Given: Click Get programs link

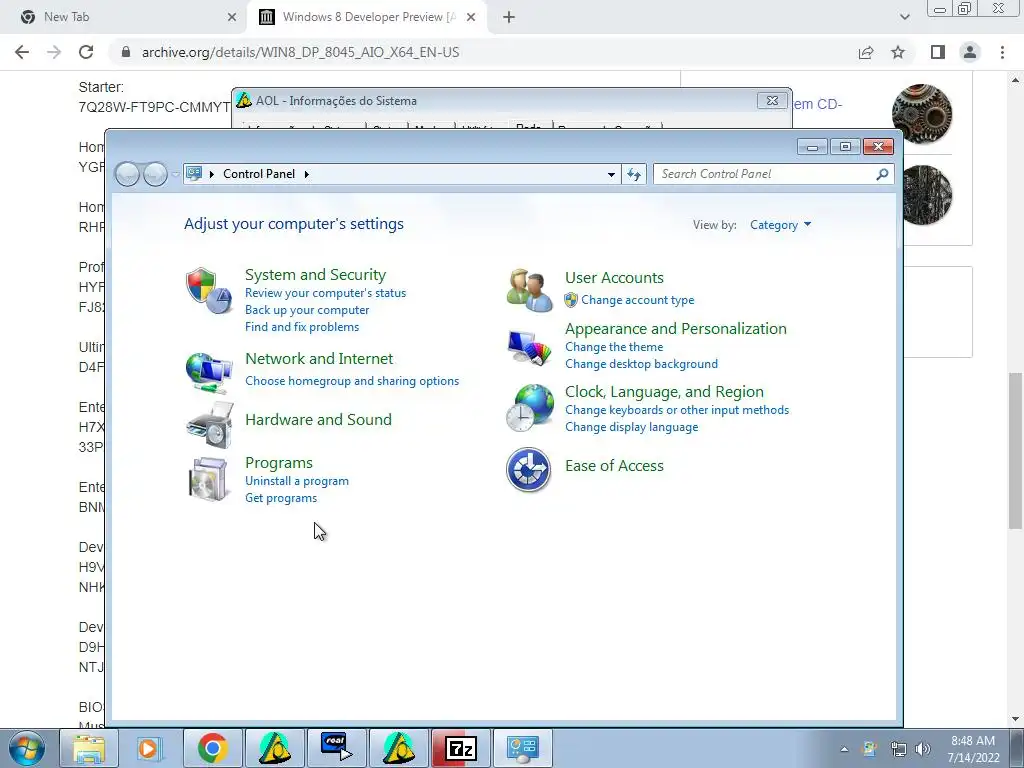Looking at the screenshot, I should point(281,498).
